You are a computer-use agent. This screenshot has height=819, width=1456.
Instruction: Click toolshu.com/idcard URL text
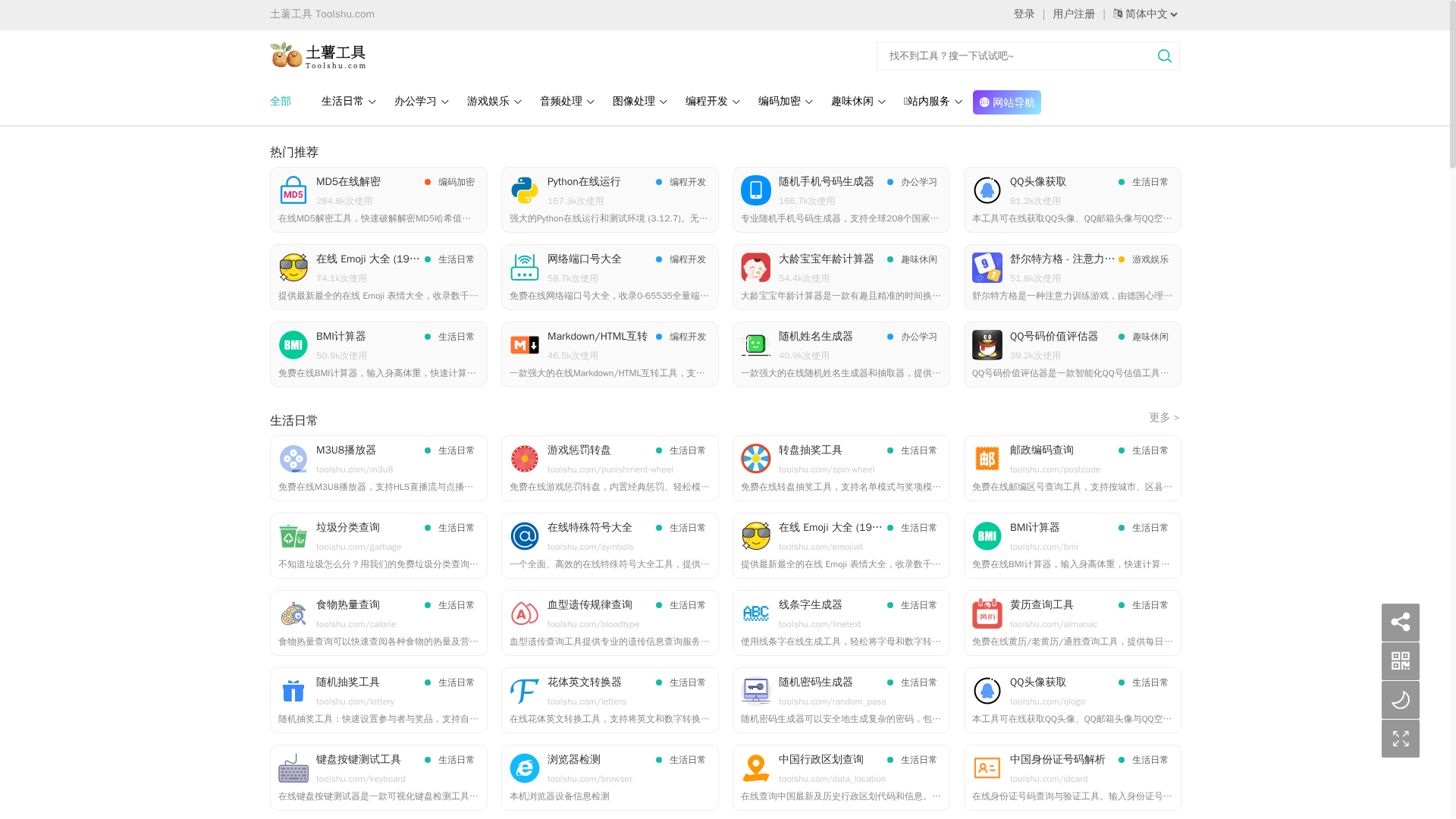pos(1049,779)
